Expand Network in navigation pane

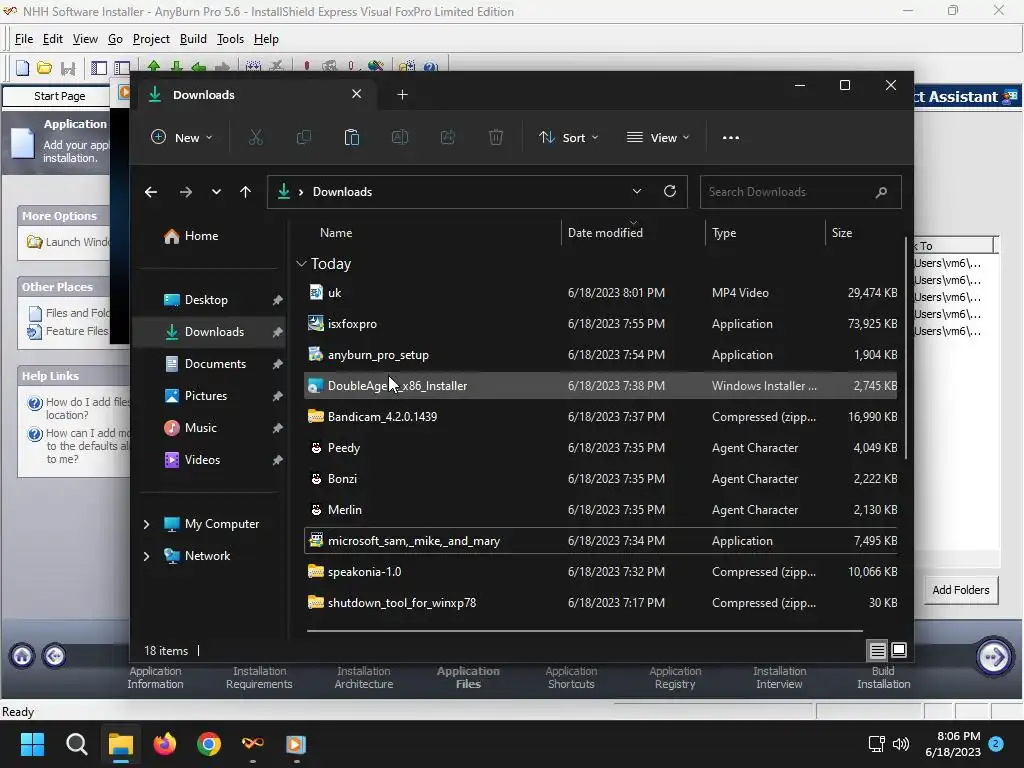146,556
